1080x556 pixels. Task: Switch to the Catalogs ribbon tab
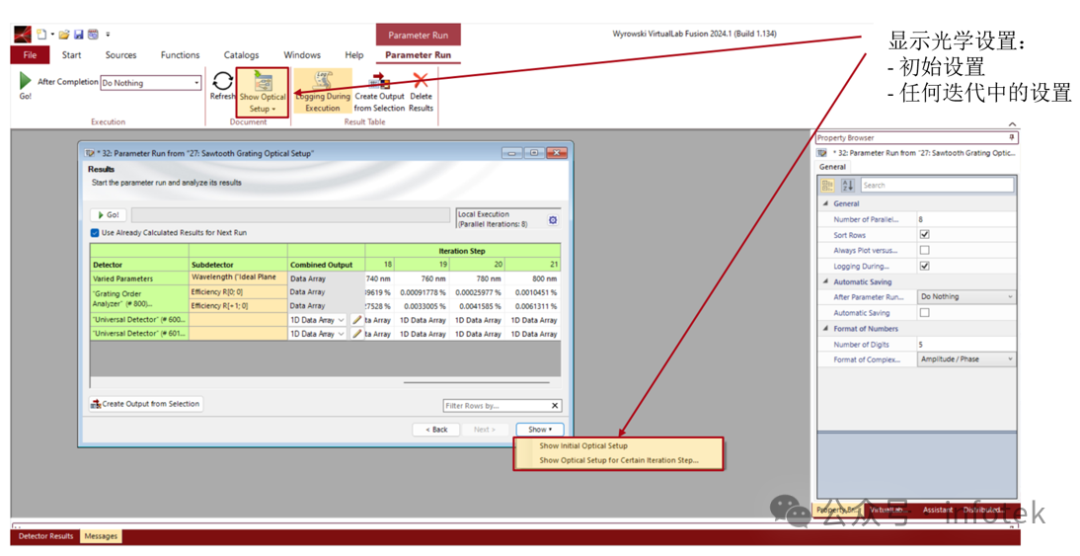(x=241, y=55)
